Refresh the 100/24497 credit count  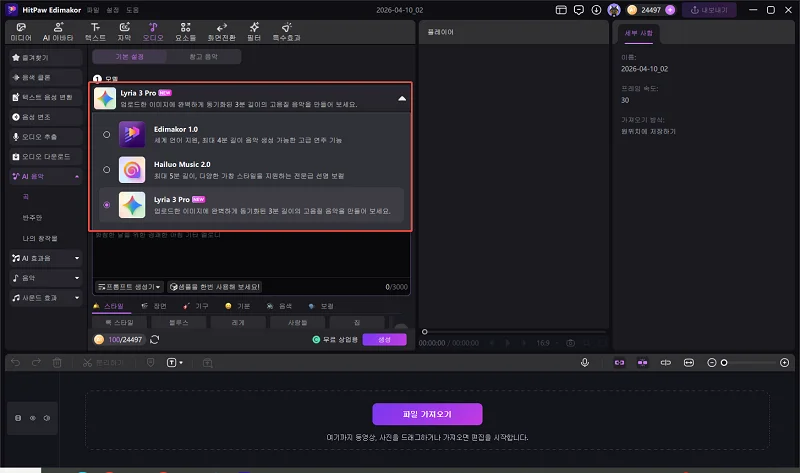[x=155, y=339]
